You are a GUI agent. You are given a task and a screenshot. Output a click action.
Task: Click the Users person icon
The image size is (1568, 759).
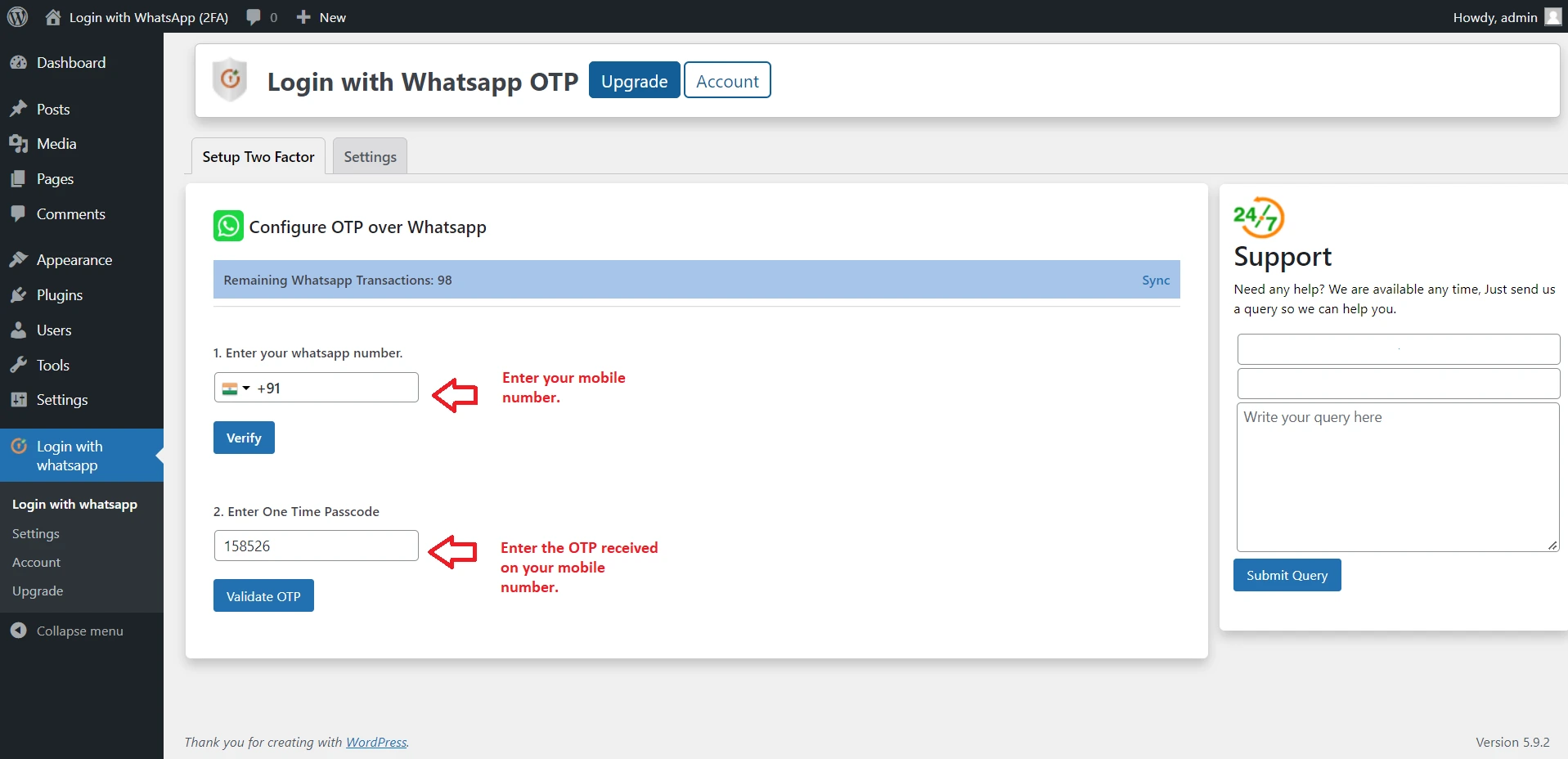tap(19, 330)
